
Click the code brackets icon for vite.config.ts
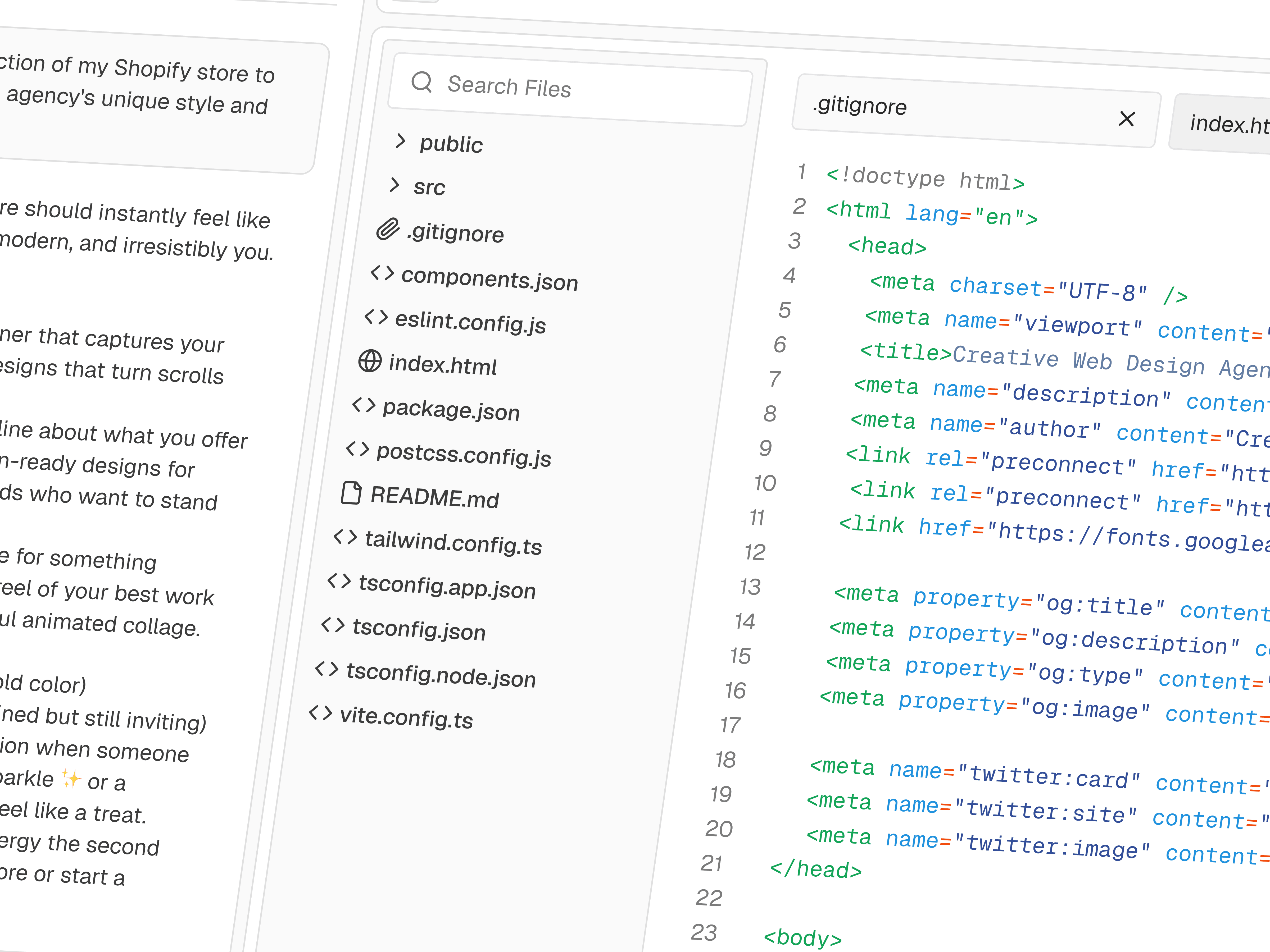pos(320,713)
